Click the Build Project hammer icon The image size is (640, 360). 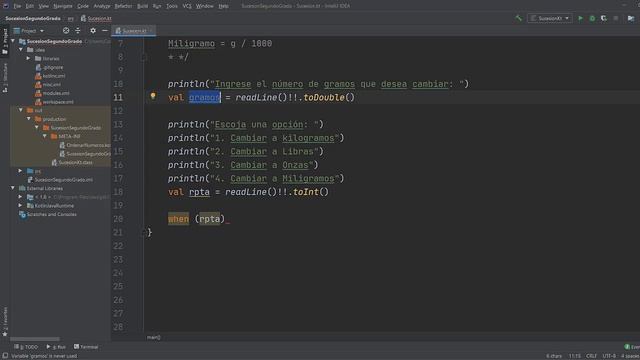point(518,18)
